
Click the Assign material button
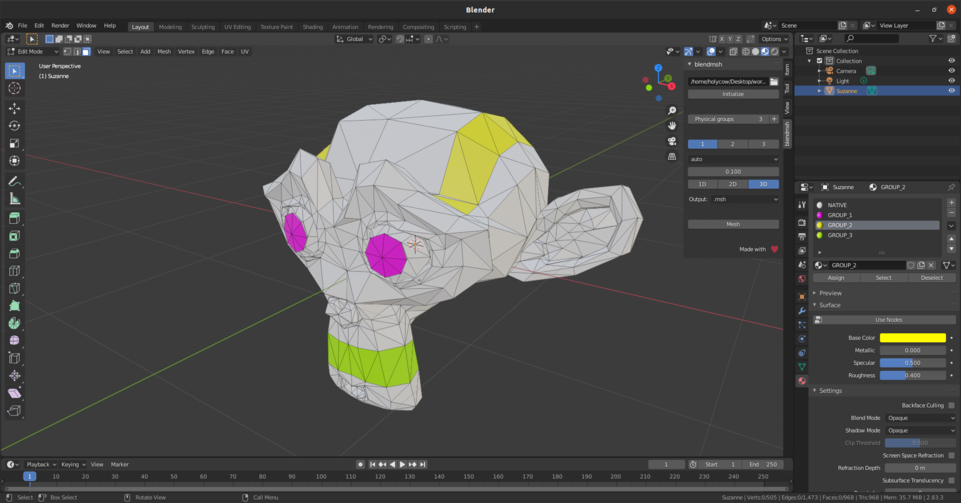836,278
